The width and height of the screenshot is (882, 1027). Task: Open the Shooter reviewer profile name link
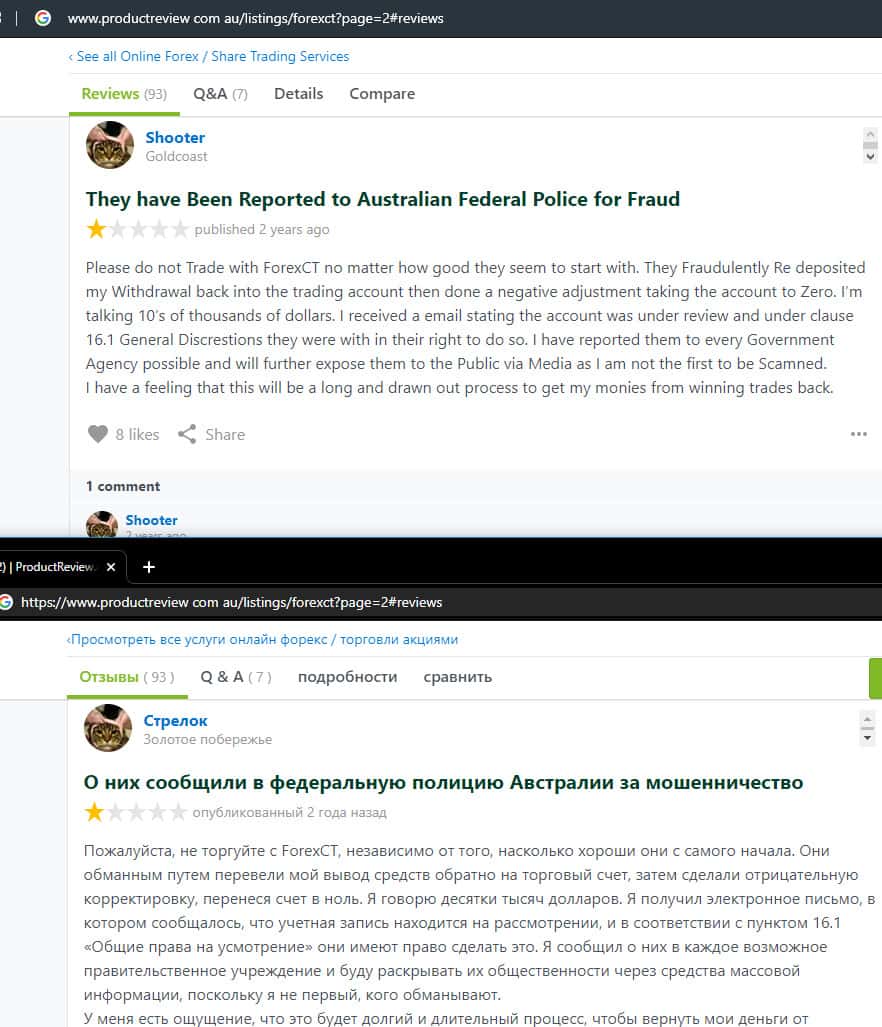175,138
